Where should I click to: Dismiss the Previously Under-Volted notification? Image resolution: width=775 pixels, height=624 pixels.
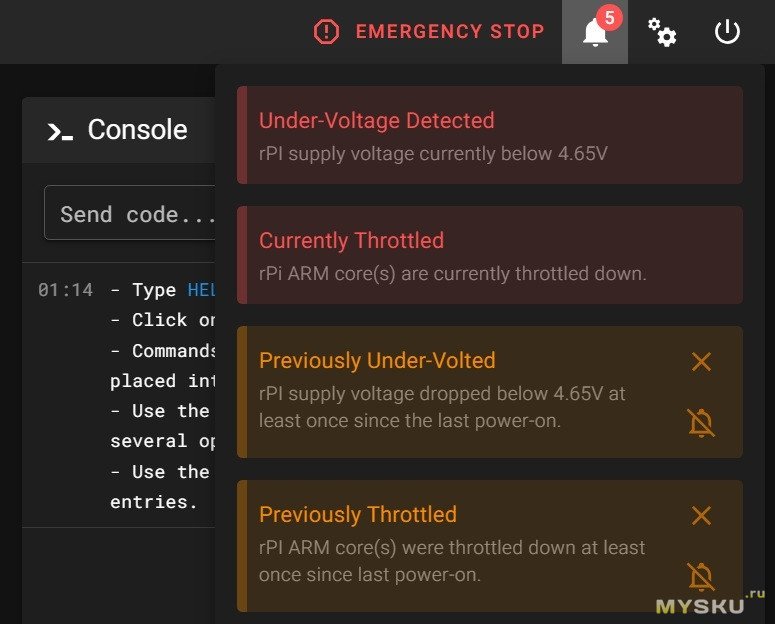tap(701, 362)
